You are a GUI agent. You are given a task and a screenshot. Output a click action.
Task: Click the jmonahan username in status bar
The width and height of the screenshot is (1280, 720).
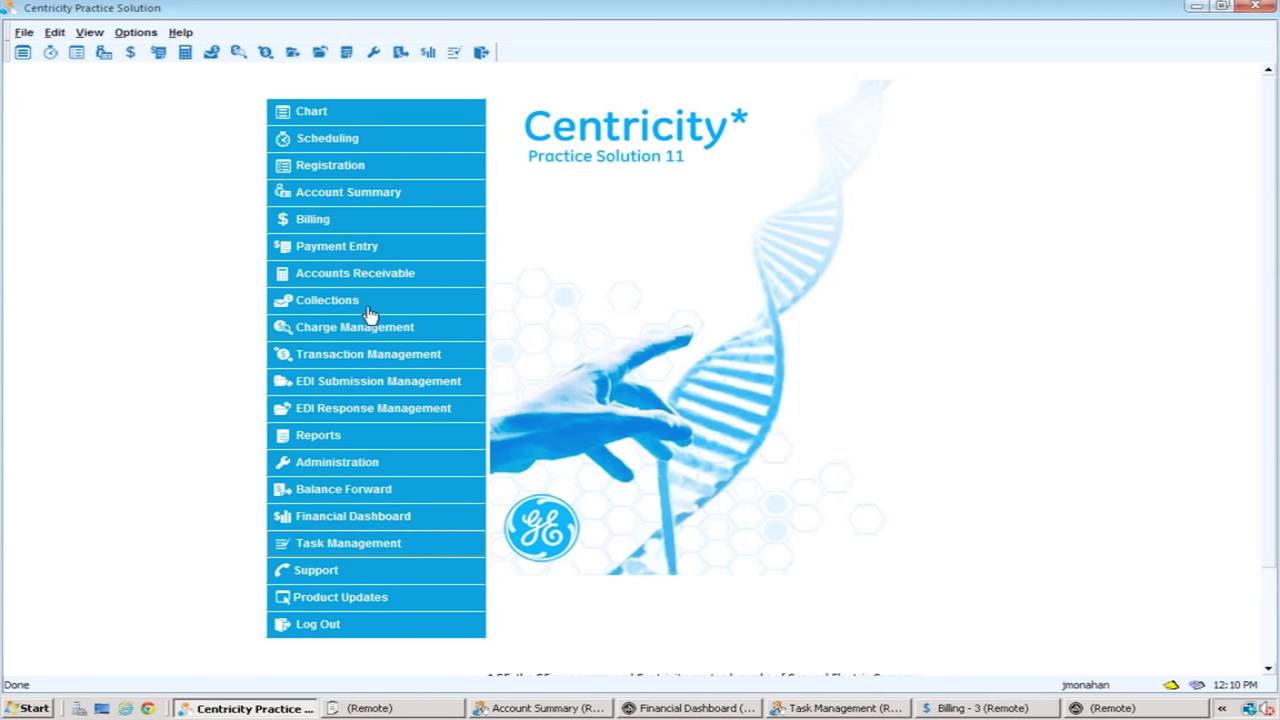(x=1085, y=685)
